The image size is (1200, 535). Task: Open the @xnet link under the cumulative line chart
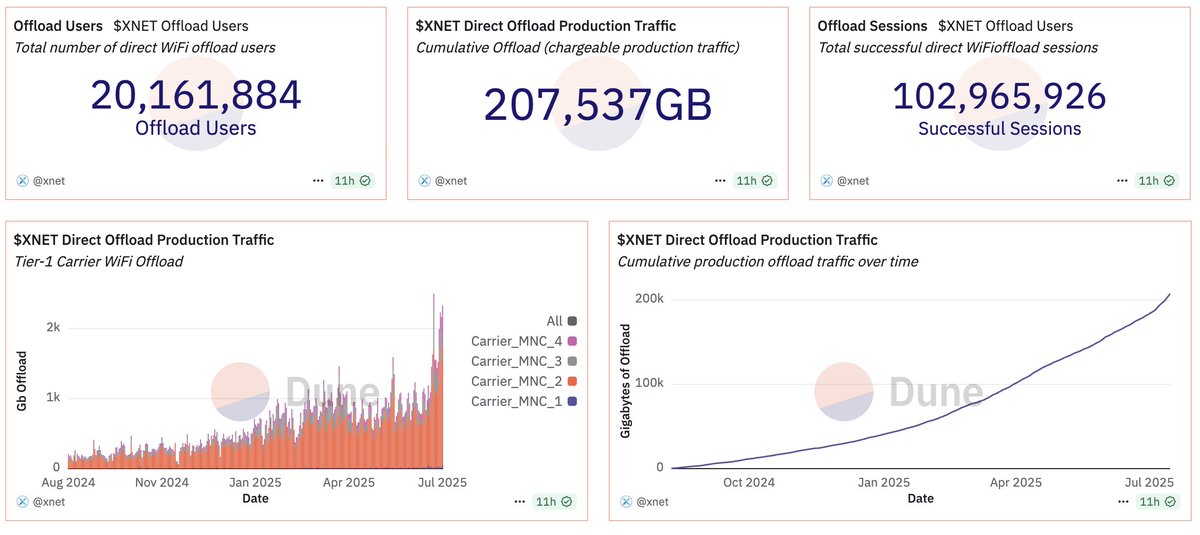(x=651, y=501)
